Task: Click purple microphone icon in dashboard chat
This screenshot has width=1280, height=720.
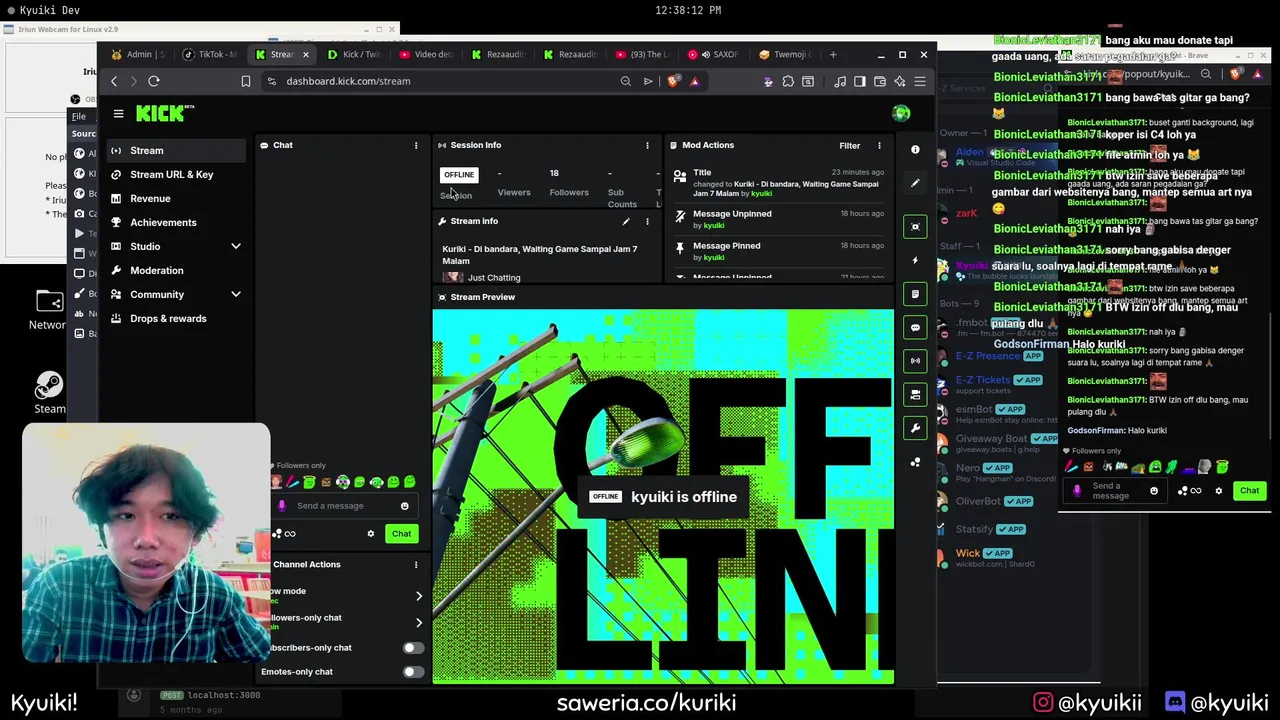Action: pyautogui.click(x=282, y=506)
